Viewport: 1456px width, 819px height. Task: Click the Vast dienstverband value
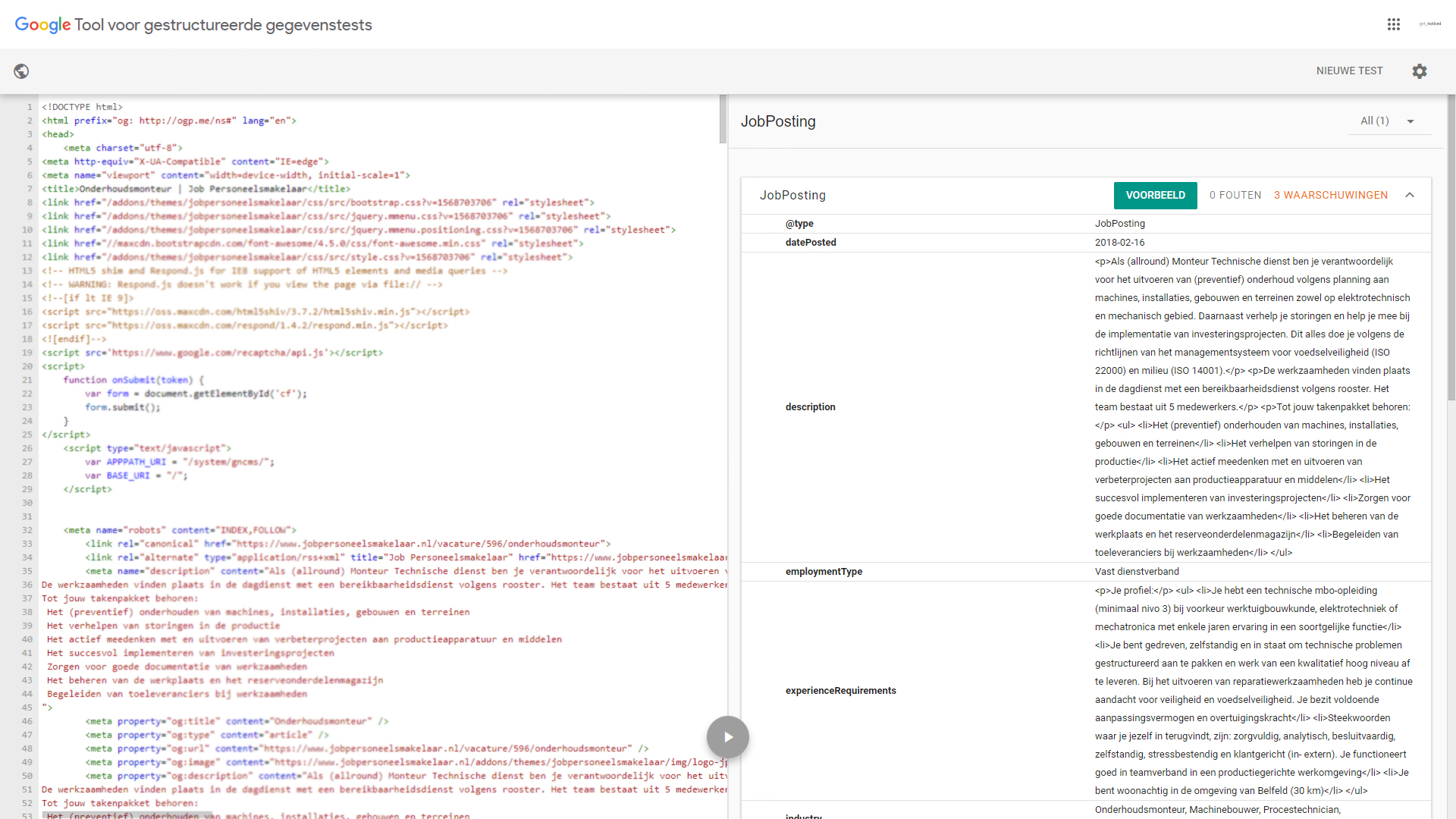click(x=1137, y=572)
